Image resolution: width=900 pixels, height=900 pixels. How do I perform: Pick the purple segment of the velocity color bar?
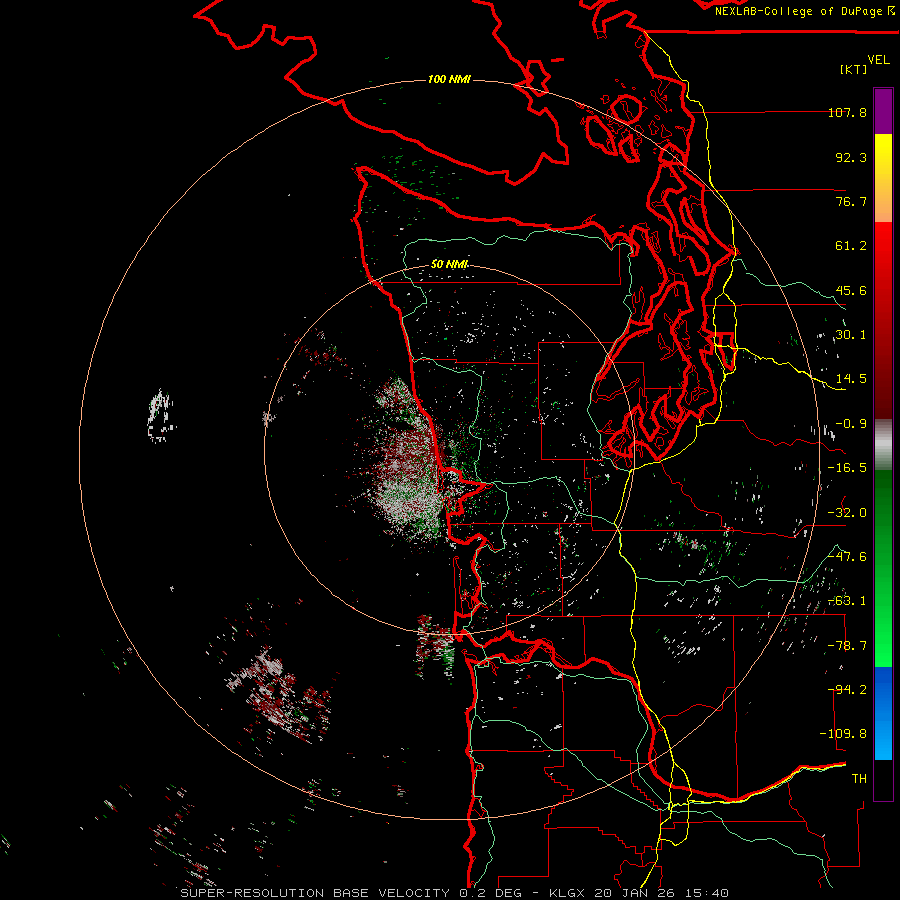point(883,111)
